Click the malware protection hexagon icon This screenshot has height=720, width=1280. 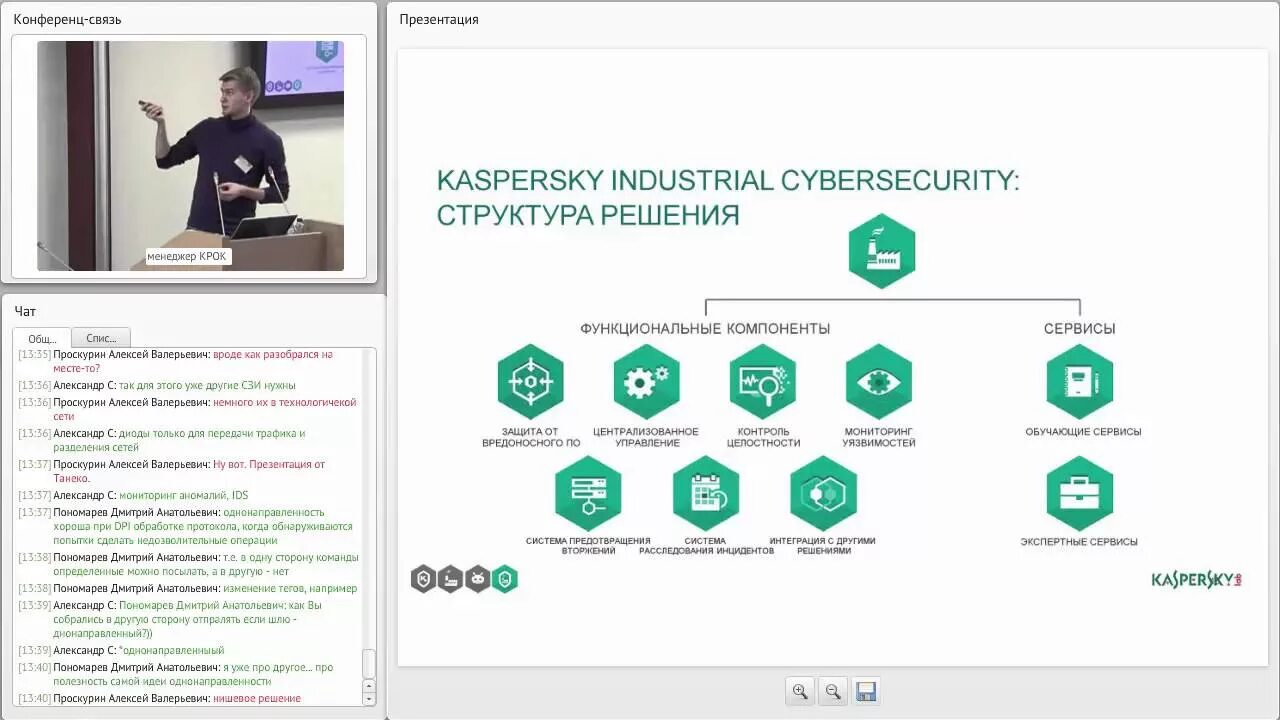pyautogui.click(x=531, y=381)
